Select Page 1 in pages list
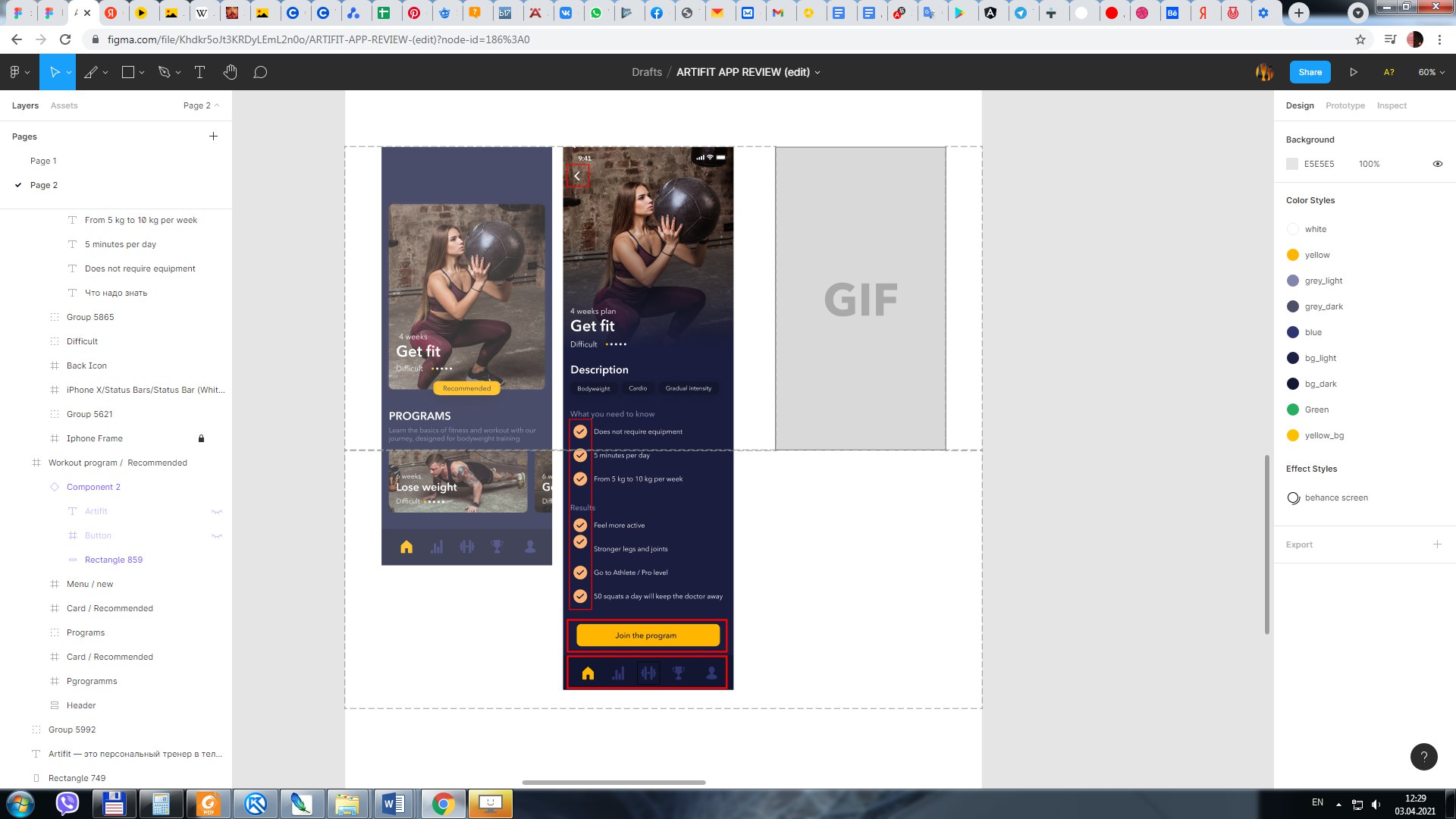Viewport: 1456px width, 819px height. click(x=43, y=161)
